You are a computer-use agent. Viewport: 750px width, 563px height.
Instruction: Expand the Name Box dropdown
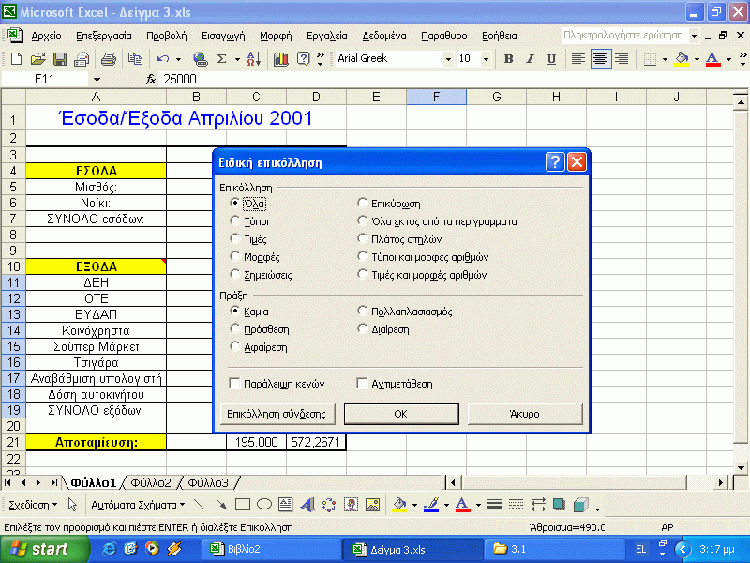(x=97, y=79)
